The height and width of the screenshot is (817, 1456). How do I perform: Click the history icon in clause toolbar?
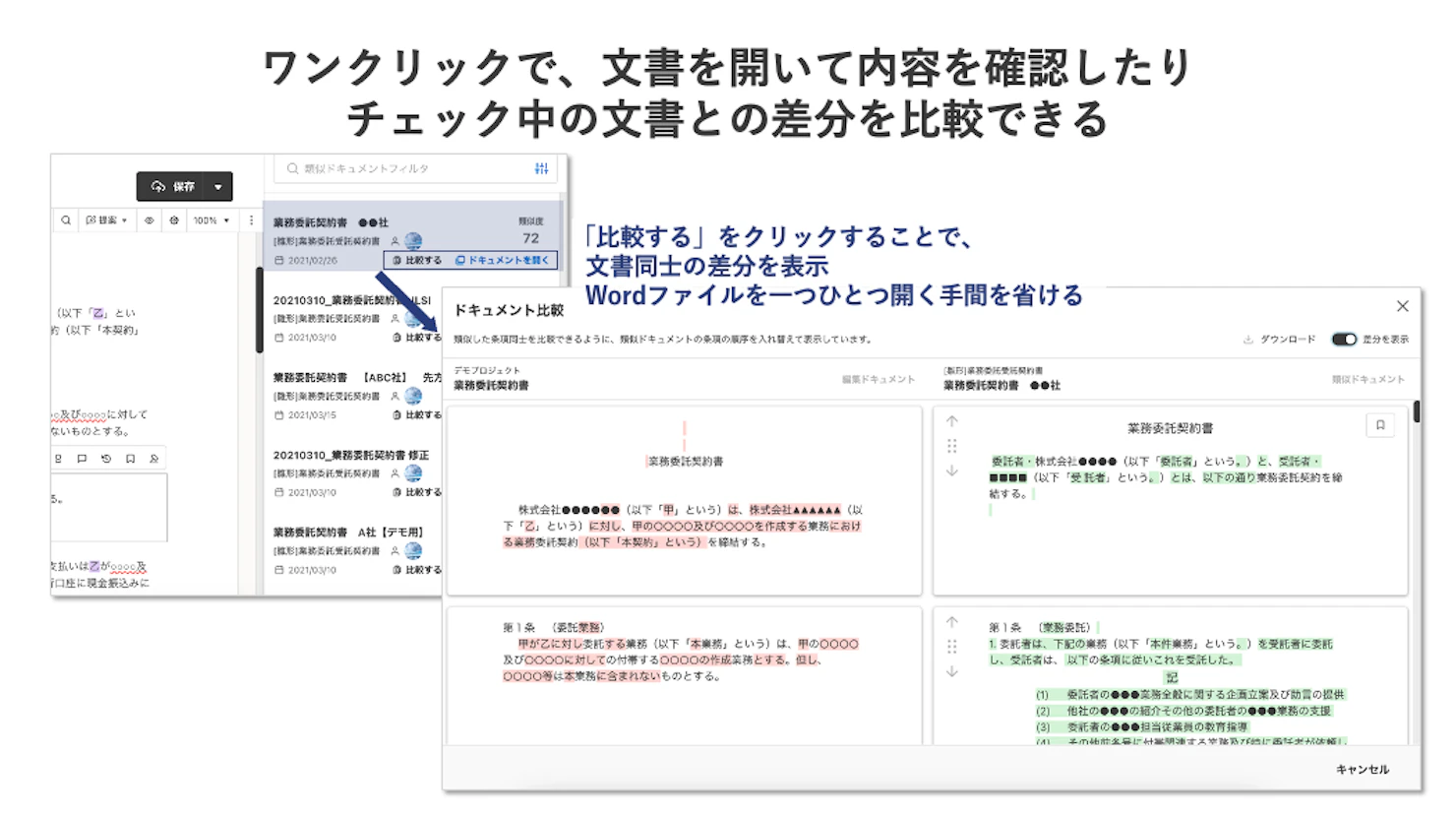(x=106, y=459)
